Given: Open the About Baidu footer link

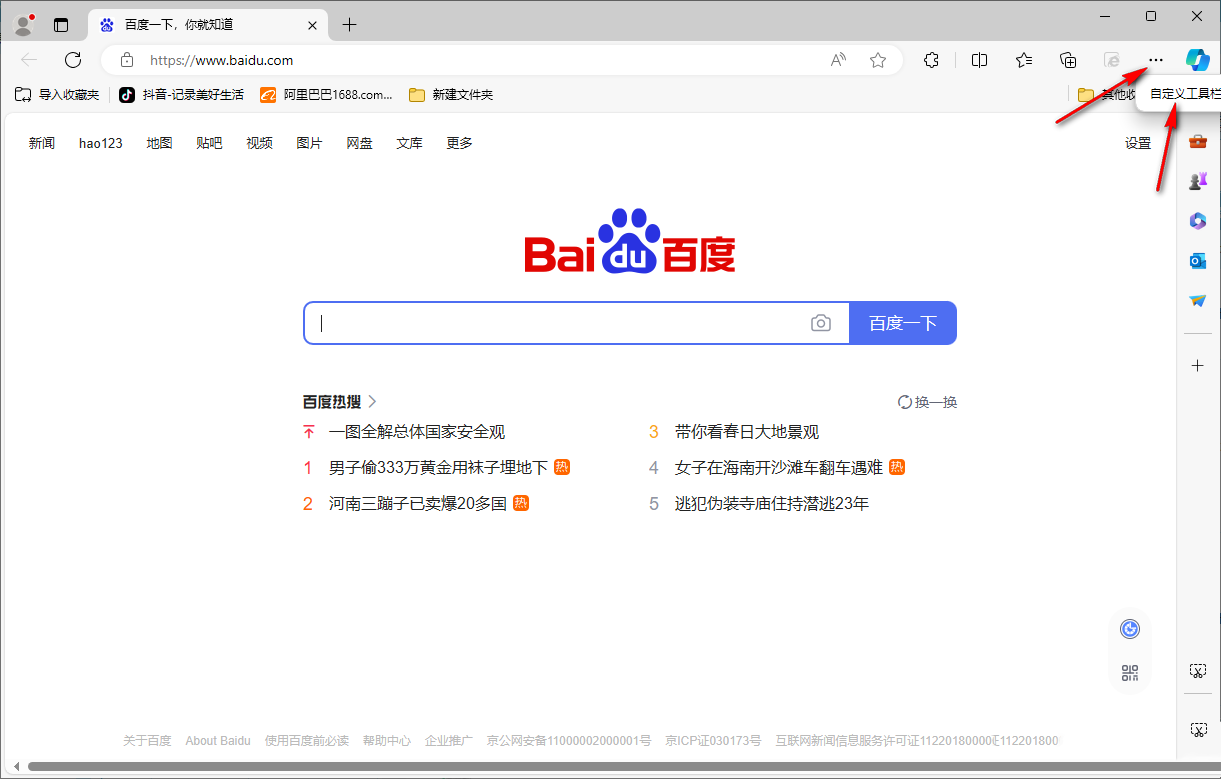Looking at the screenshot, I should click(x=218, y=741).
